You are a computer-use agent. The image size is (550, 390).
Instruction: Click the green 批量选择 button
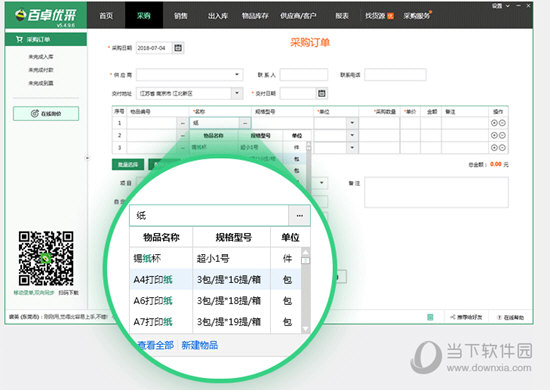click(x=128, y=164)
